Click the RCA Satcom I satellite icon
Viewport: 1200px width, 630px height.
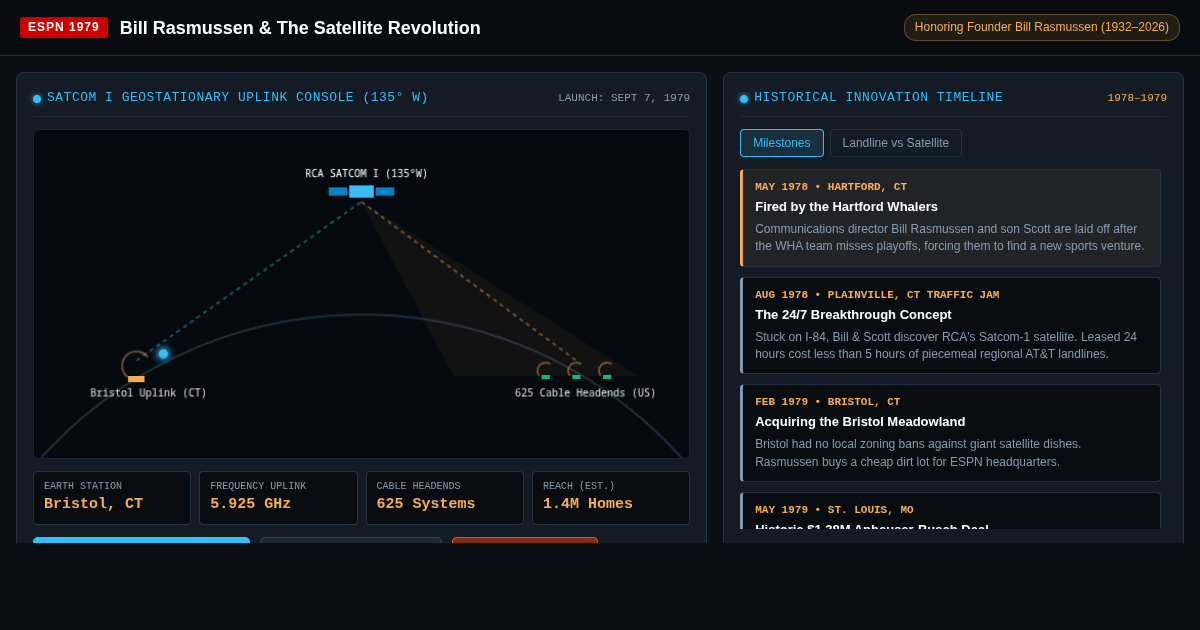361,191
